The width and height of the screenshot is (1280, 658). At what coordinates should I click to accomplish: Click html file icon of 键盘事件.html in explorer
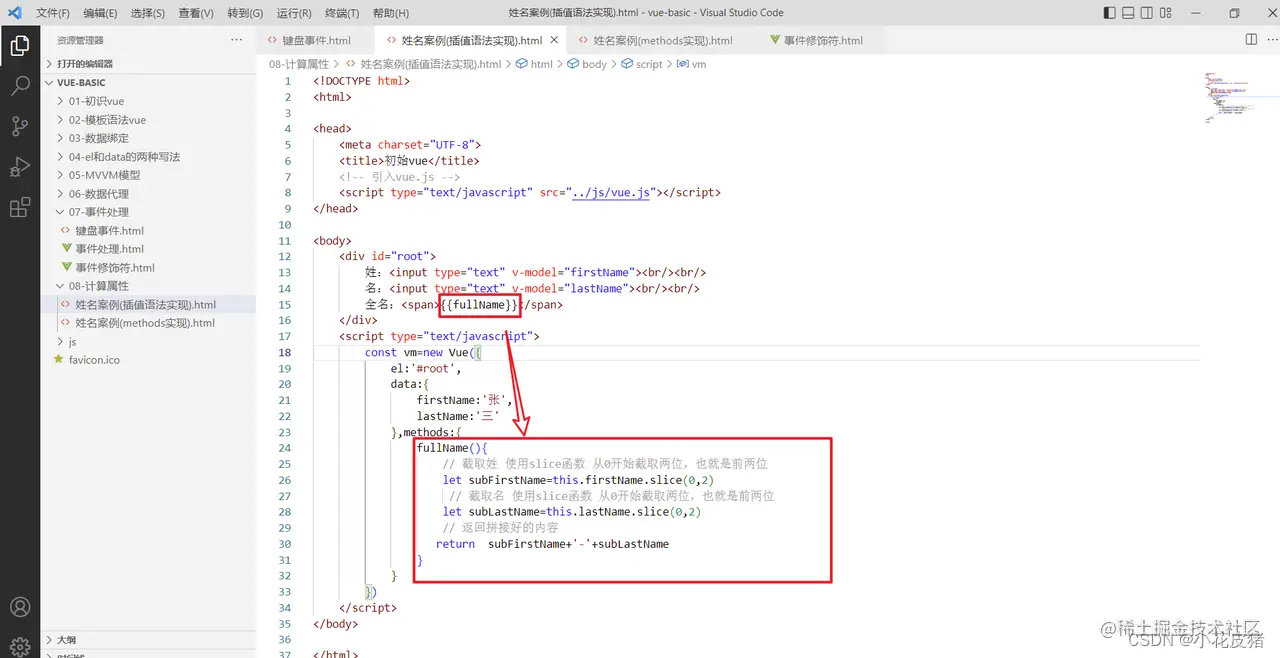point(66,230)
